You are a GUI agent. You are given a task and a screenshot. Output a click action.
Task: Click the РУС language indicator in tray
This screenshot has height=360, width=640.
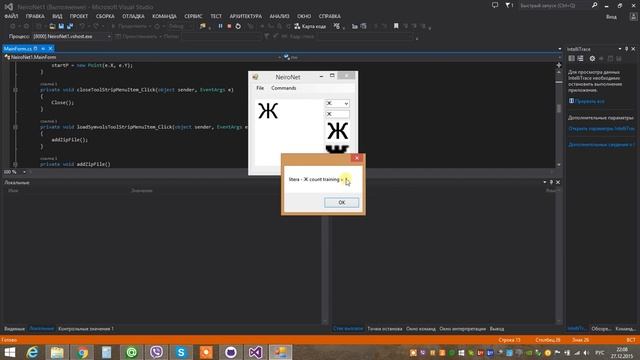click(x=600, y=353)
